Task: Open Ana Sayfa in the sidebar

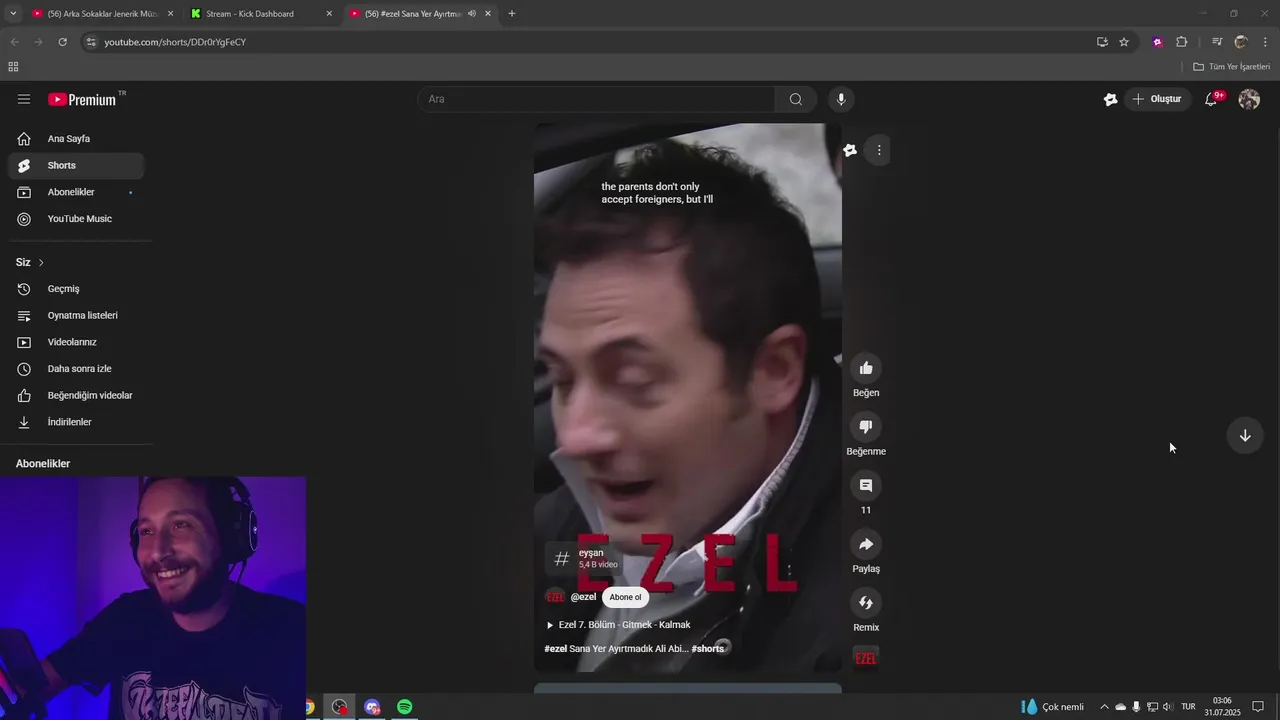Action: click(76, 139)
